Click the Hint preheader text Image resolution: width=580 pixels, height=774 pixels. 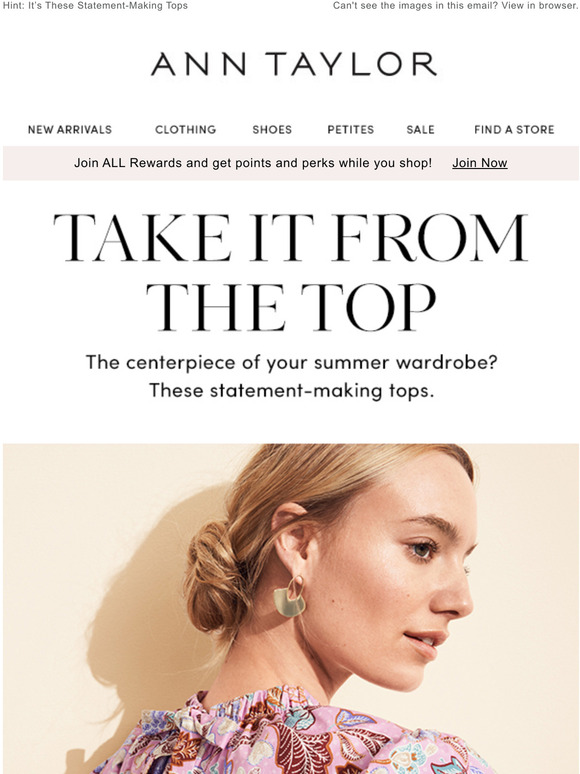pos(95,6)
